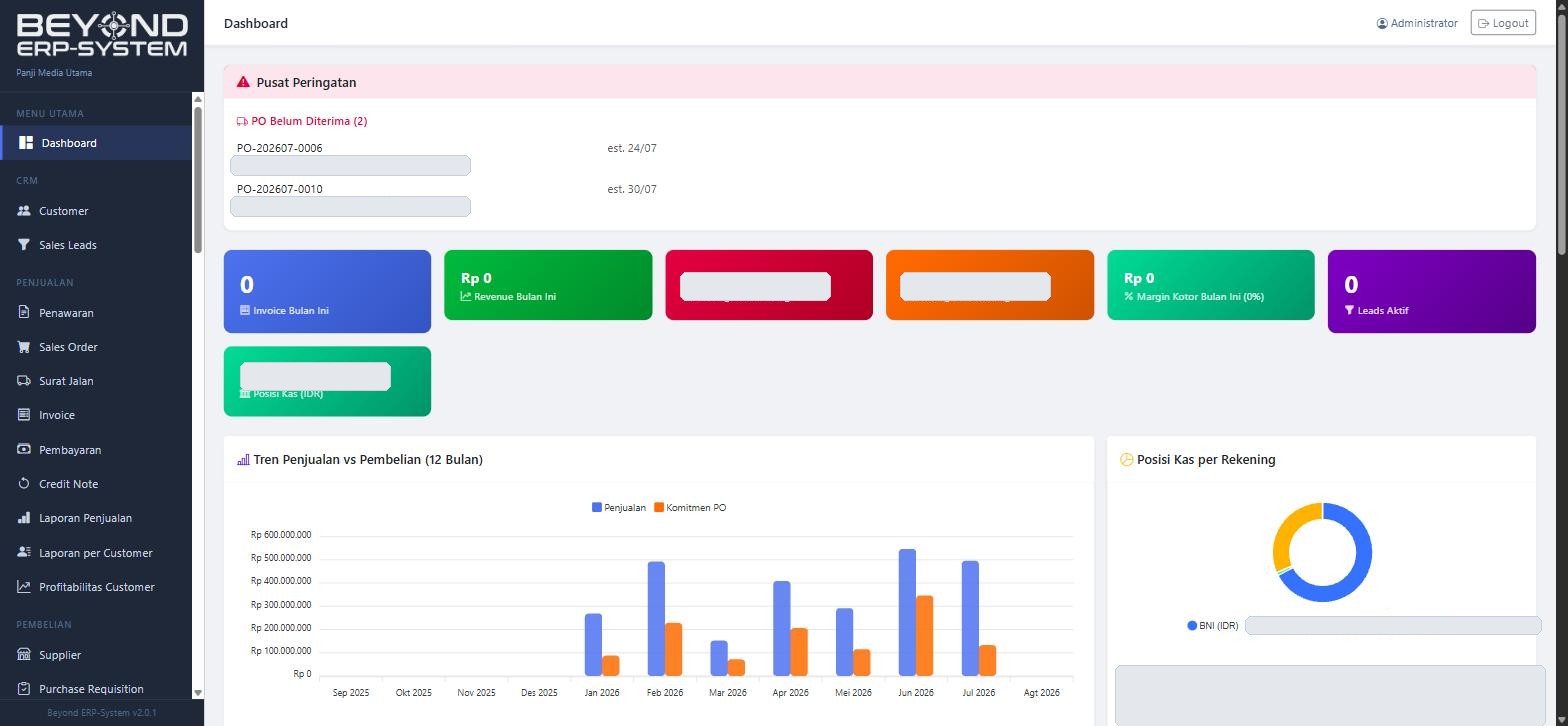Click the Jun 2026 blue Penjualan bar
The height and width of the screenshot is (726, 1568).
pyautogui.click(x=907, y=612)
